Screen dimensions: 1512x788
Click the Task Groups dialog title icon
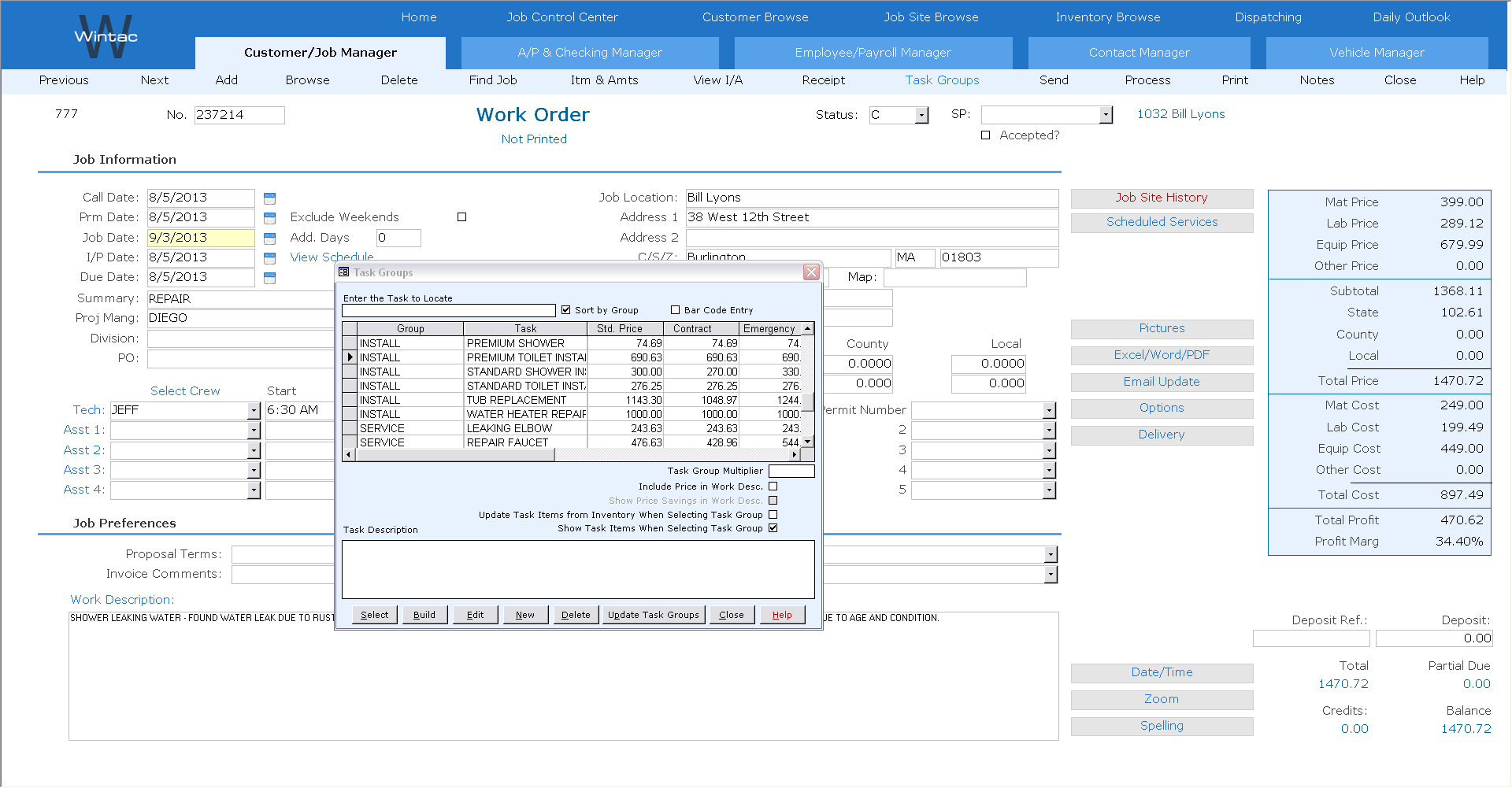point(344,272)
